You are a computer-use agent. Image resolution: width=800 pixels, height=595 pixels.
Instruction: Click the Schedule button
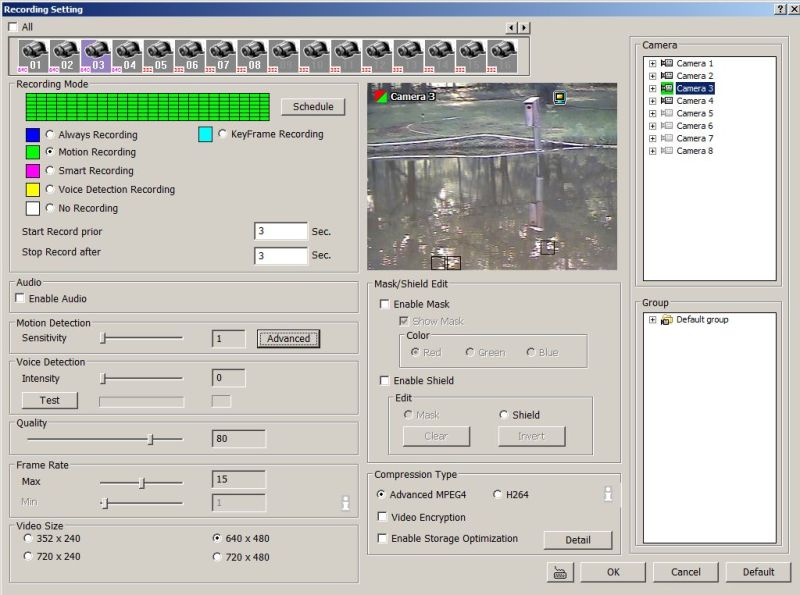click(x=313, y=107)
